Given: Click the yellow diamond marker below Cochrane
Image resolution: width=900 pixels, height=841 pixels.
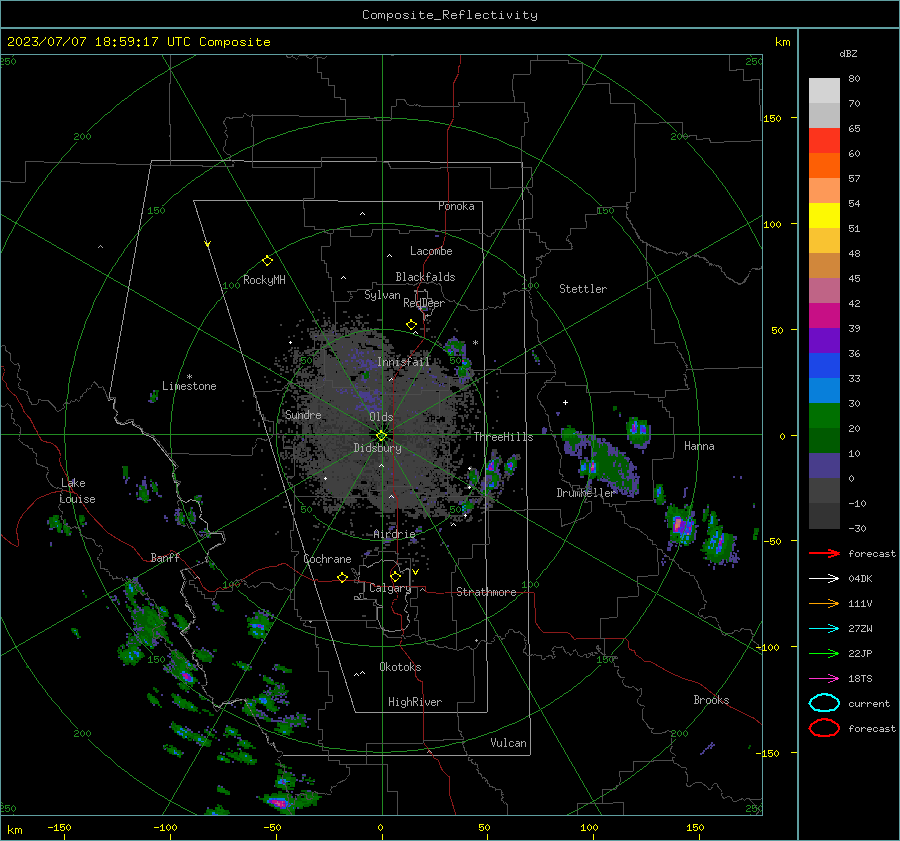Looking at the screenshot, I should [343, 578].
